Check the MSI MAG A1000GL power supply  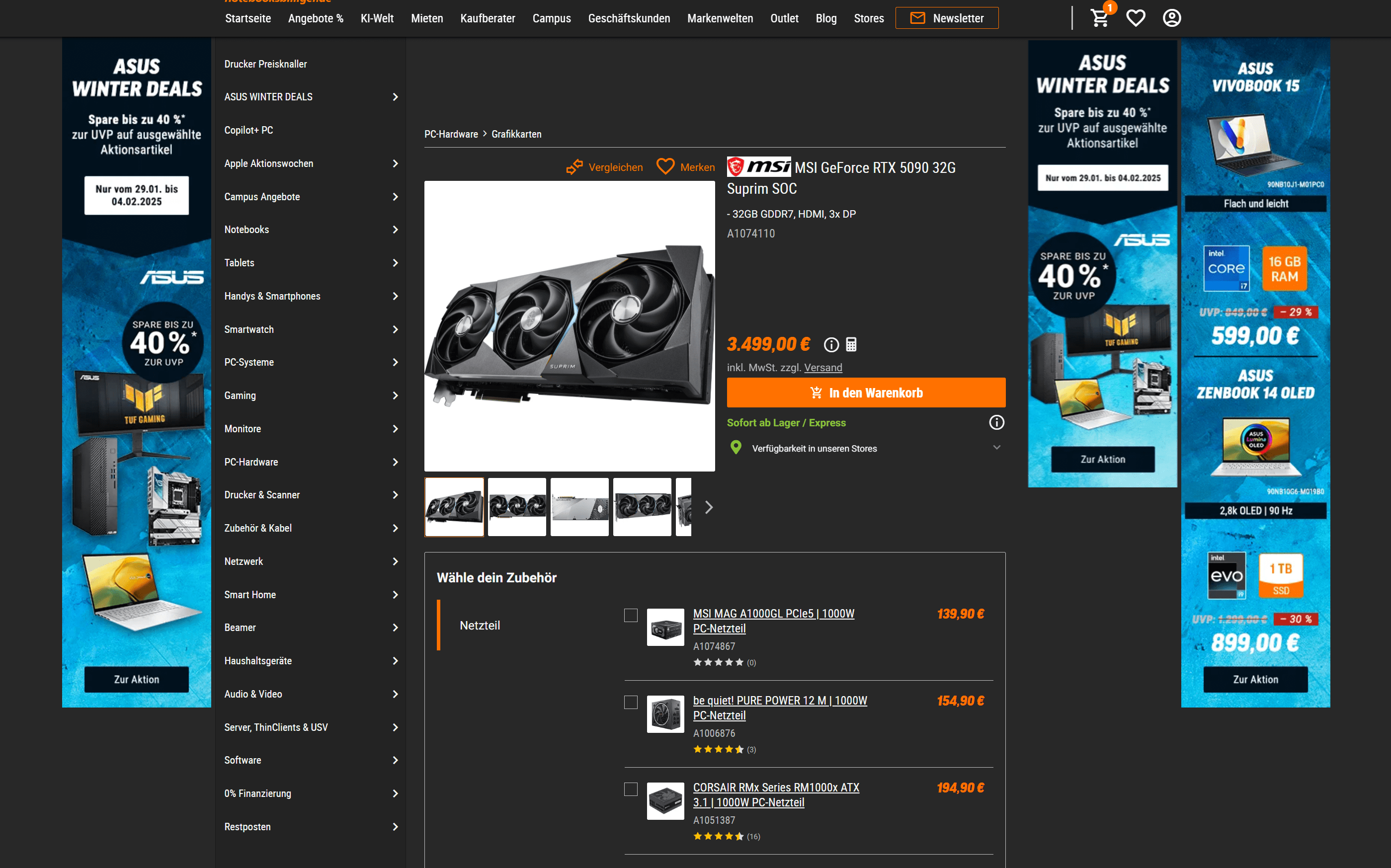point(631,616)
